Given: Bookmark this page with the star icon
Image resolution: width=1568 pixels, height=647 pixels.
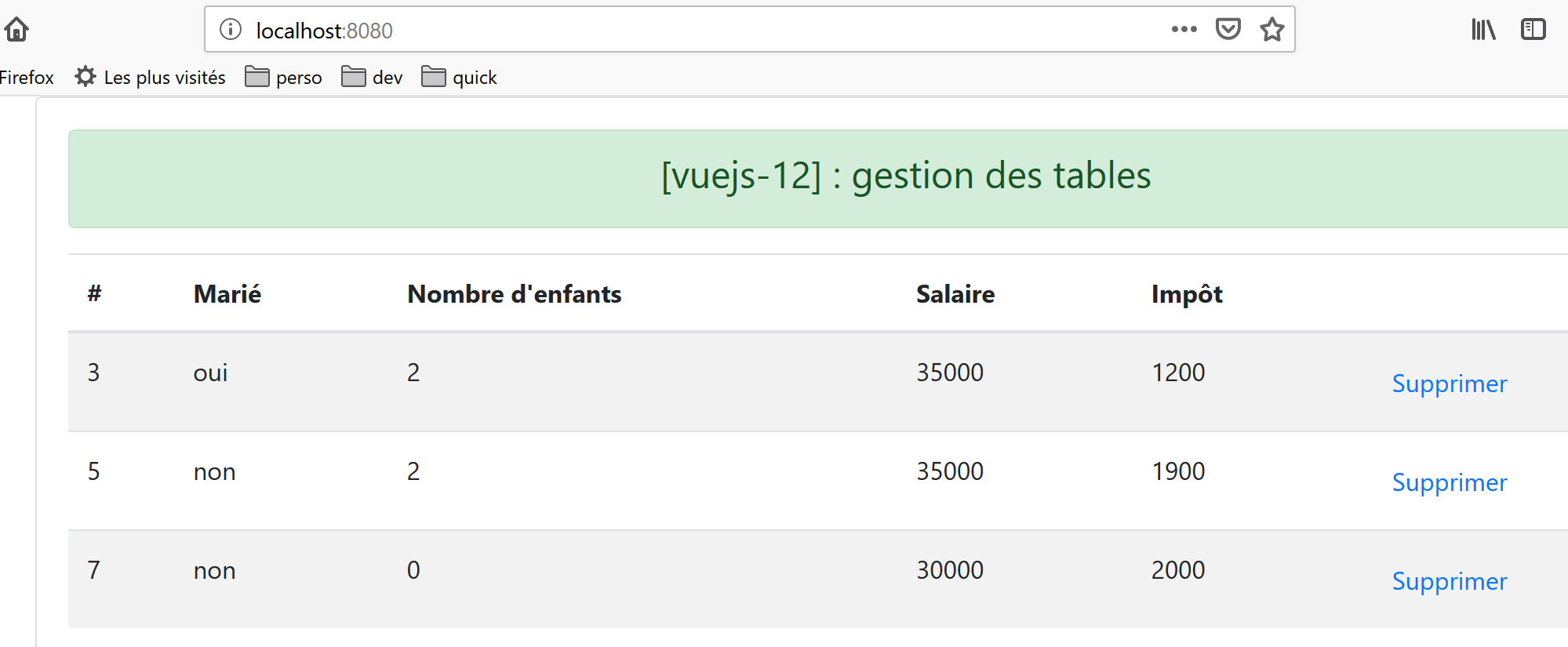Looking at the screenshot, I should (1271, 30).
